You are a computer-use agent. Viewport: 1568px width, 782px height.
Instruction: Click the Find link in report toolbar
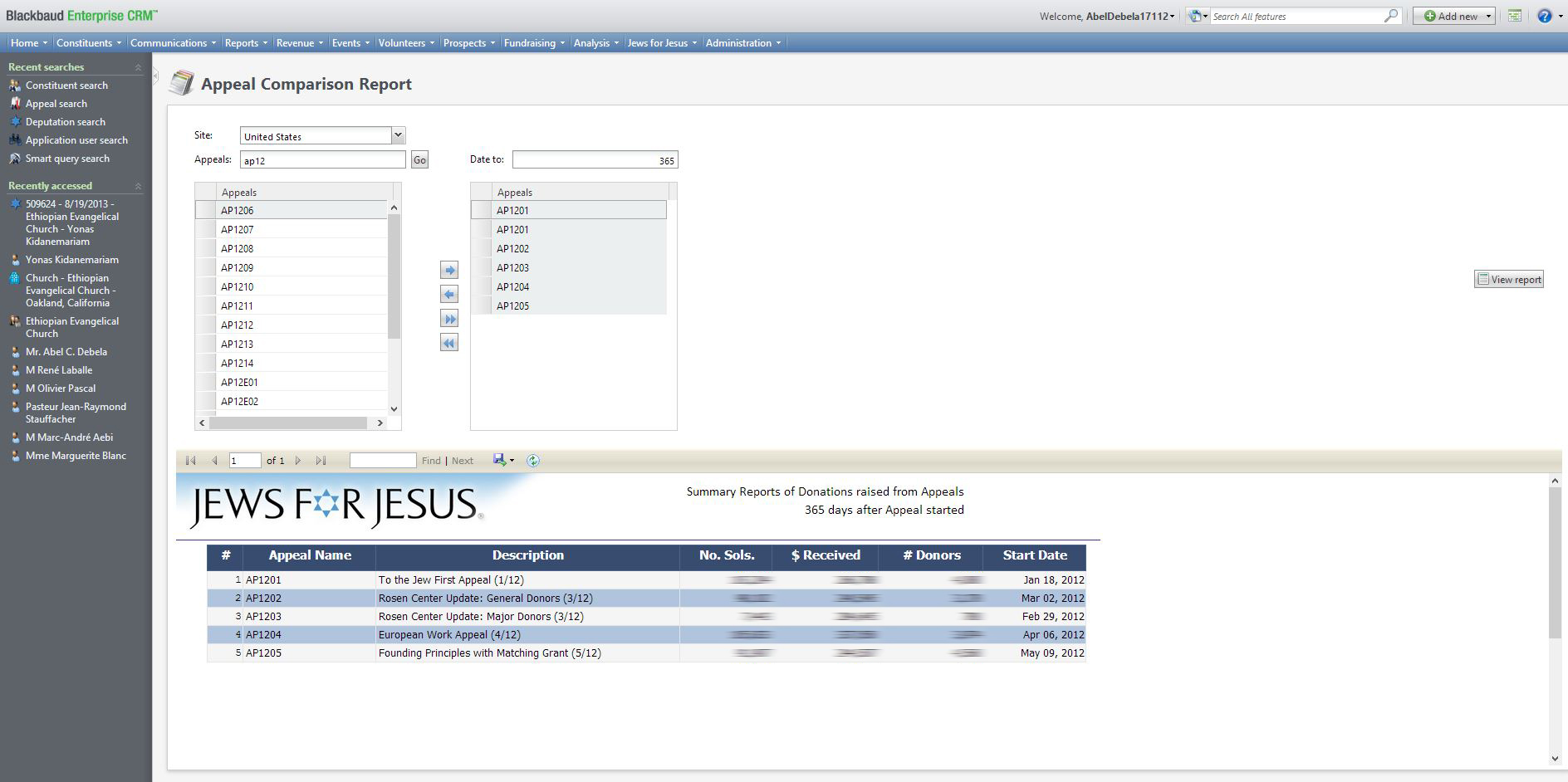click(x=431, y=461)
